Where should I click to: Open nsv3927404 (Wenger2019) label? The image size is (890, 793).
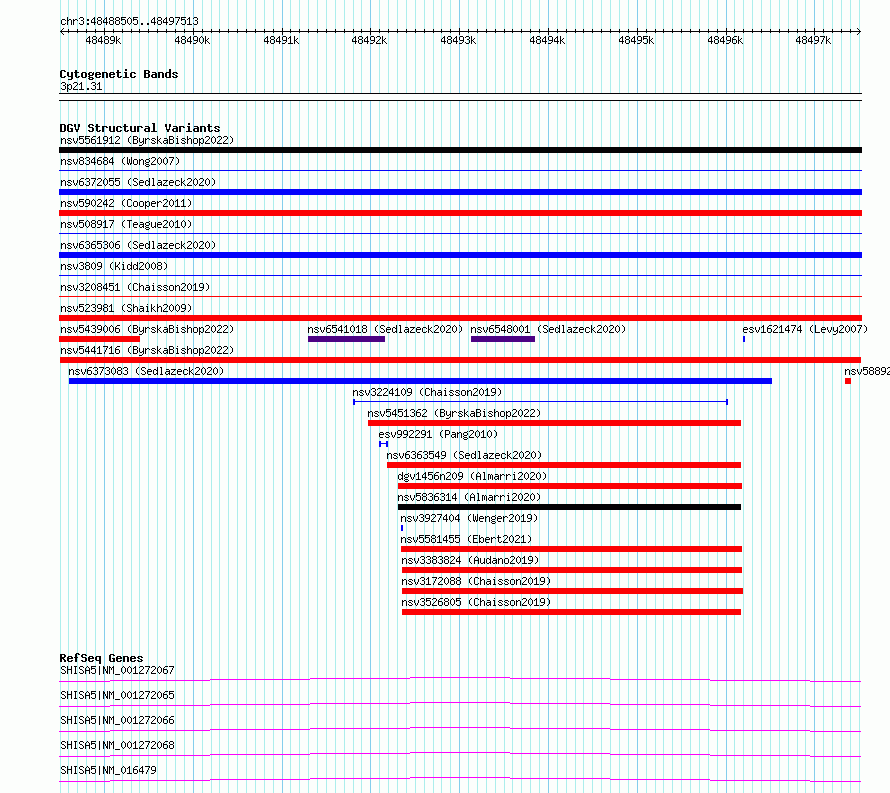469,518
